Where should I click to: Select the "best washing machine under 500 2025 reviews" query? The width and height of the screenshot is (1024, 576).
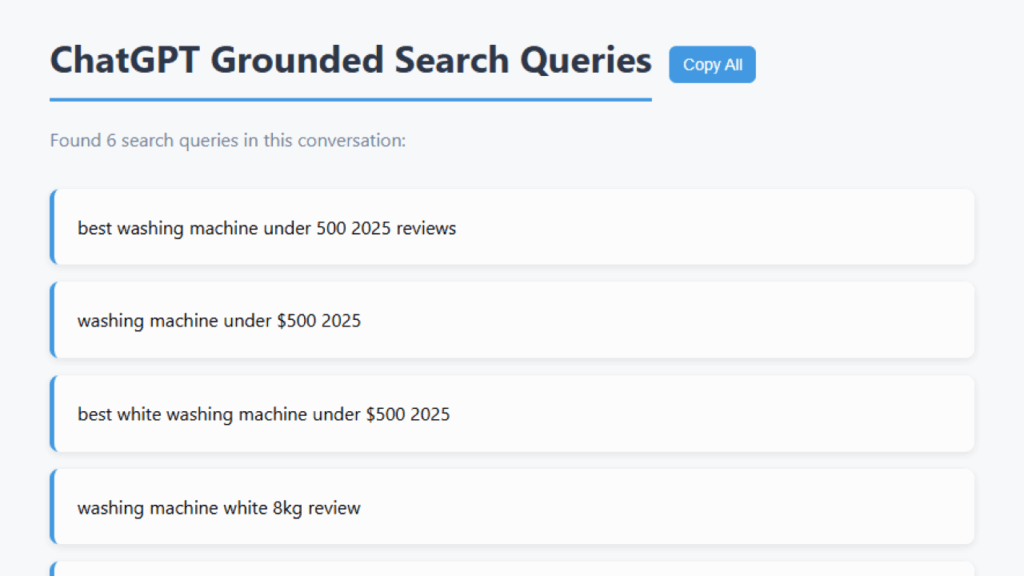[512, 227]
